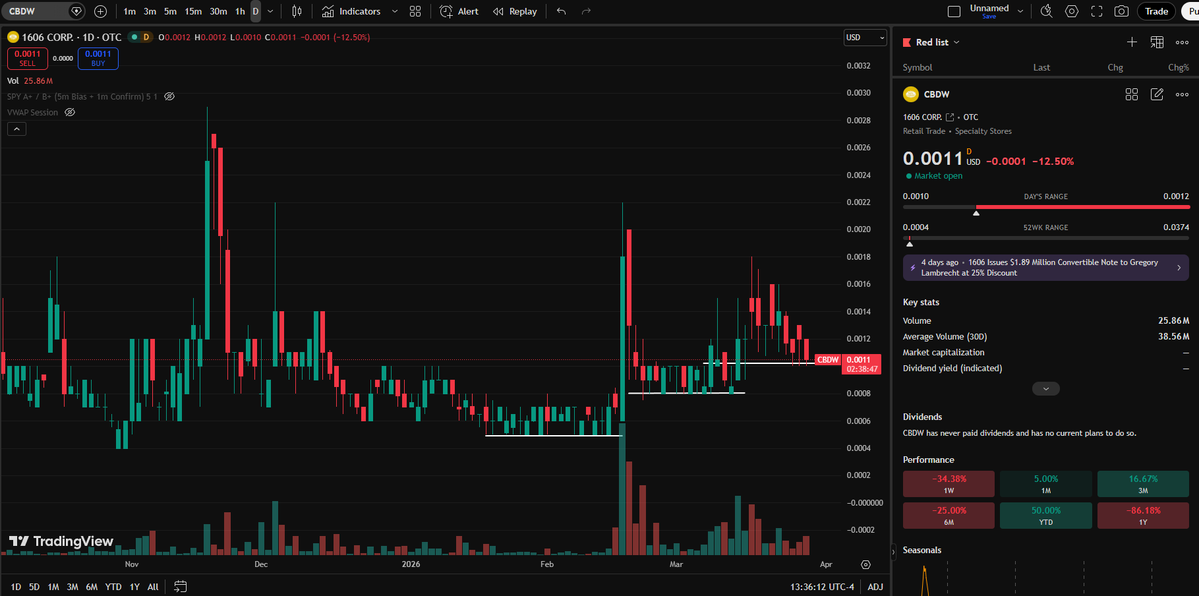This screenshot has height=596, width=1199.
Task: Toggle visibility of SPY A+ / B+ indicator
Action: [x=170, y=96]
